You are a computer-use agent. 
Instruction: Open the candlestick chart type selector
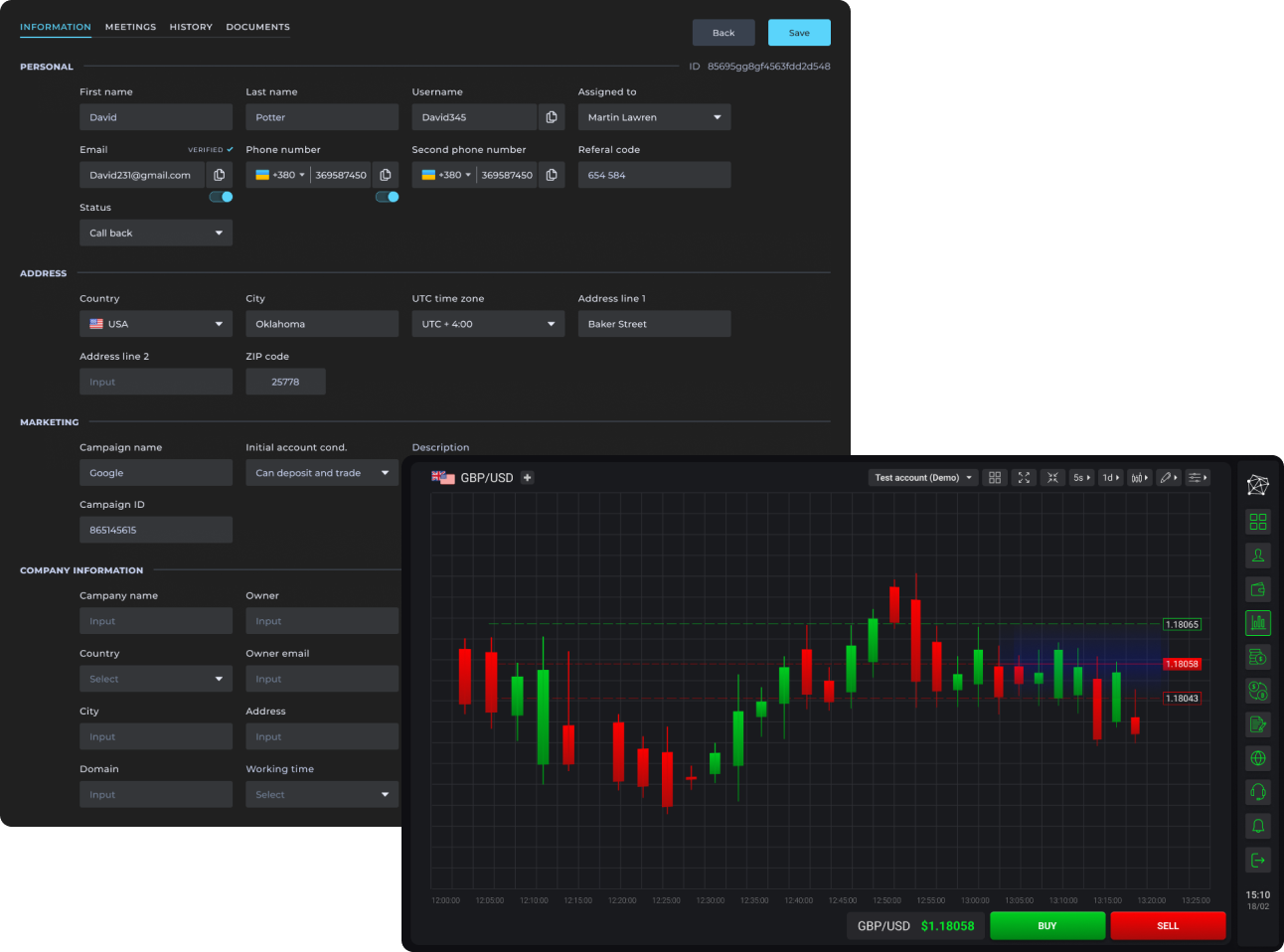pyautogui.click(x=1139, y=478)
